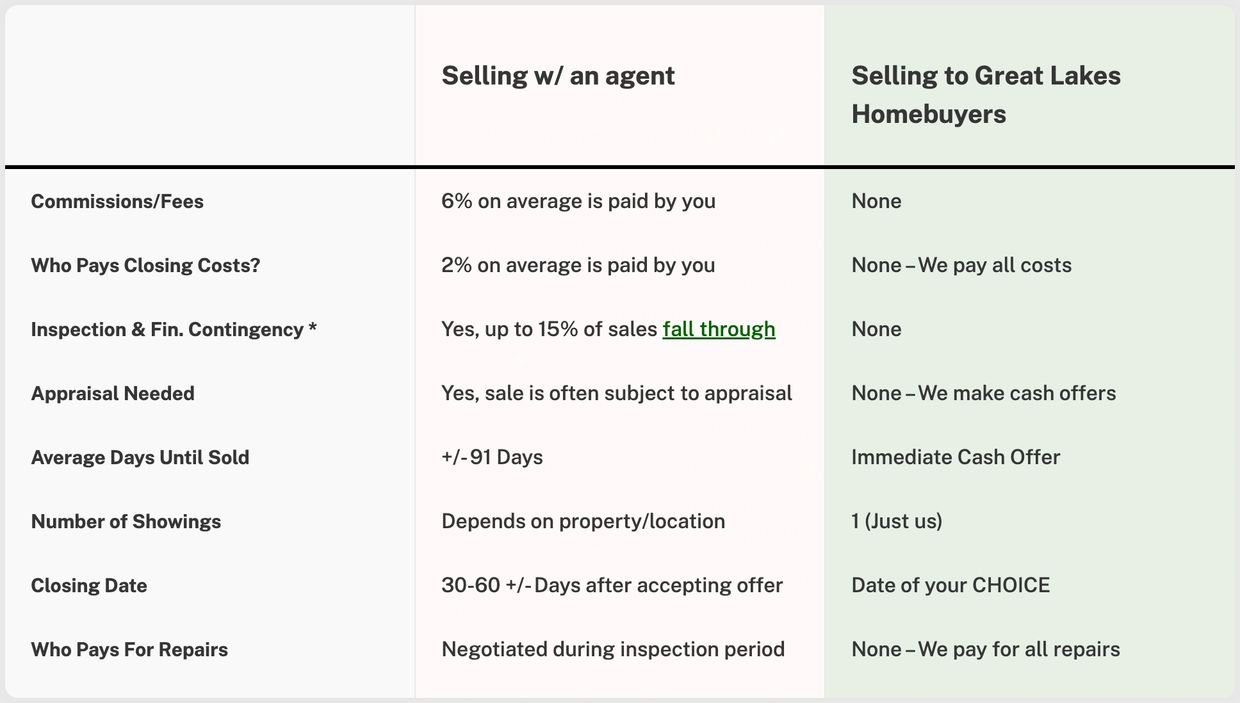Image resolution: width=1240 pixels, height=703 pixels.
Task: Click "6% on average is paid by you"
Action: click(578, 201)
